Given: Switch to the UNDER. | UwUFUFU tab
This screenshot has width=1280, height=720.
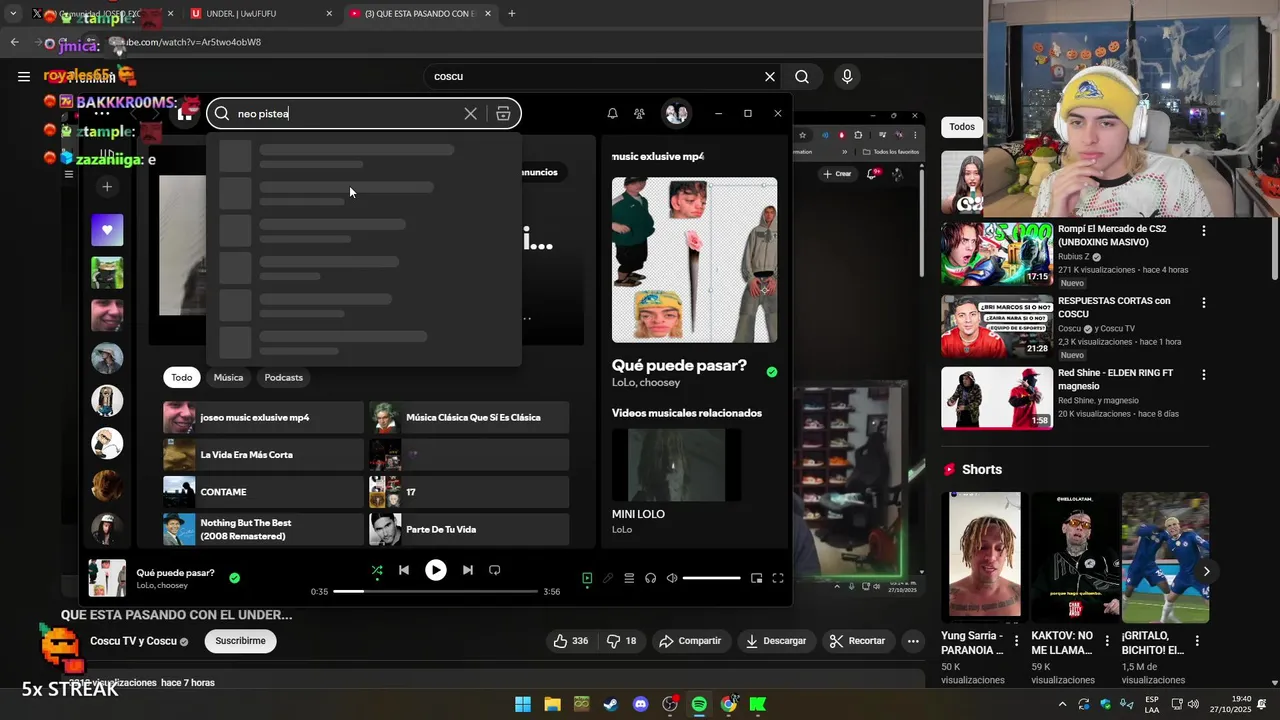Looking at the screenshot, I should coord(260,14).
